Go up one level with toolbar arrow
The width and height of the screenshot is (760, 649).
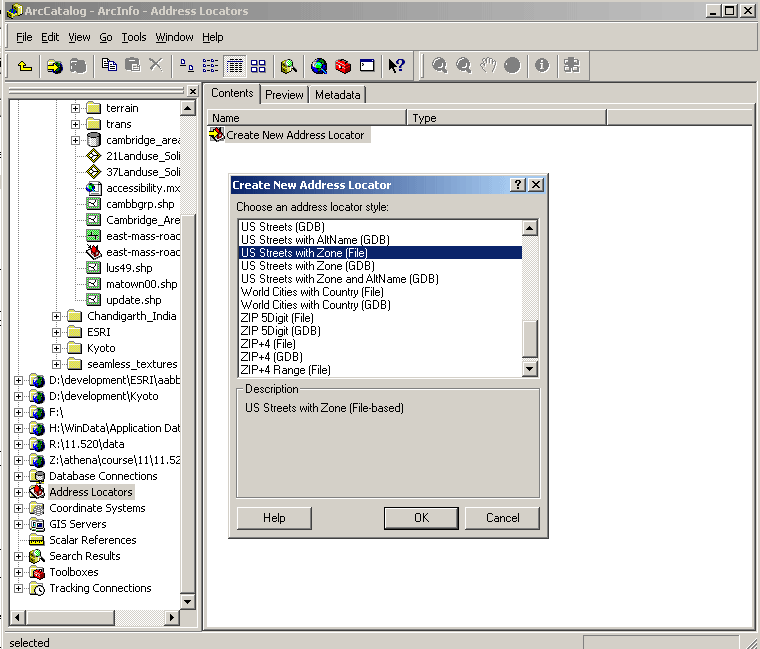[x=25, y=65]
